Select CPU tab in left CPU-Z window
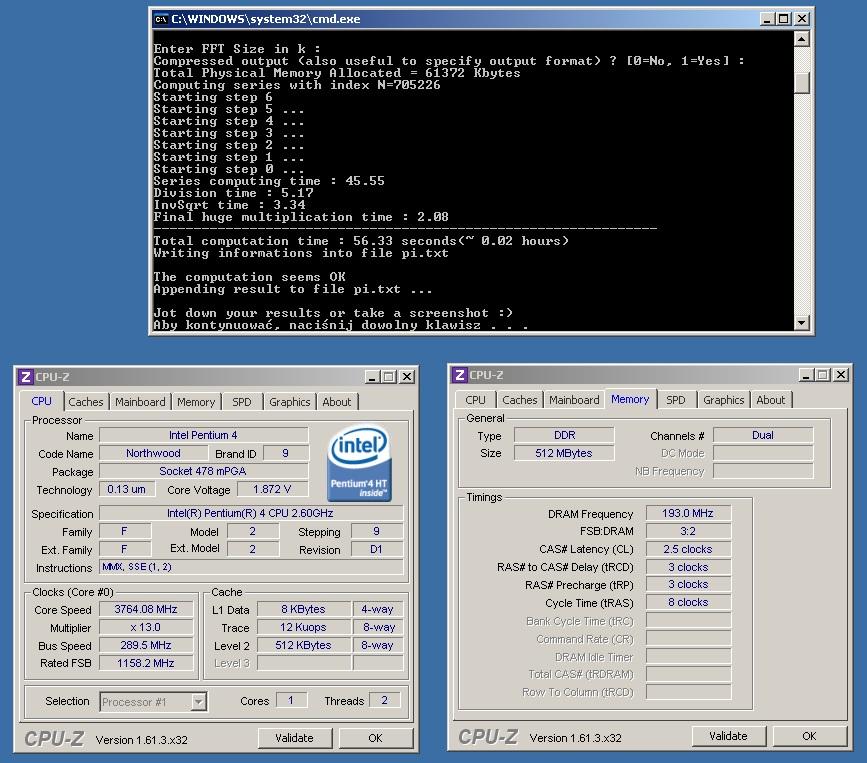The image size is (867, 763). tap(41, 401)
